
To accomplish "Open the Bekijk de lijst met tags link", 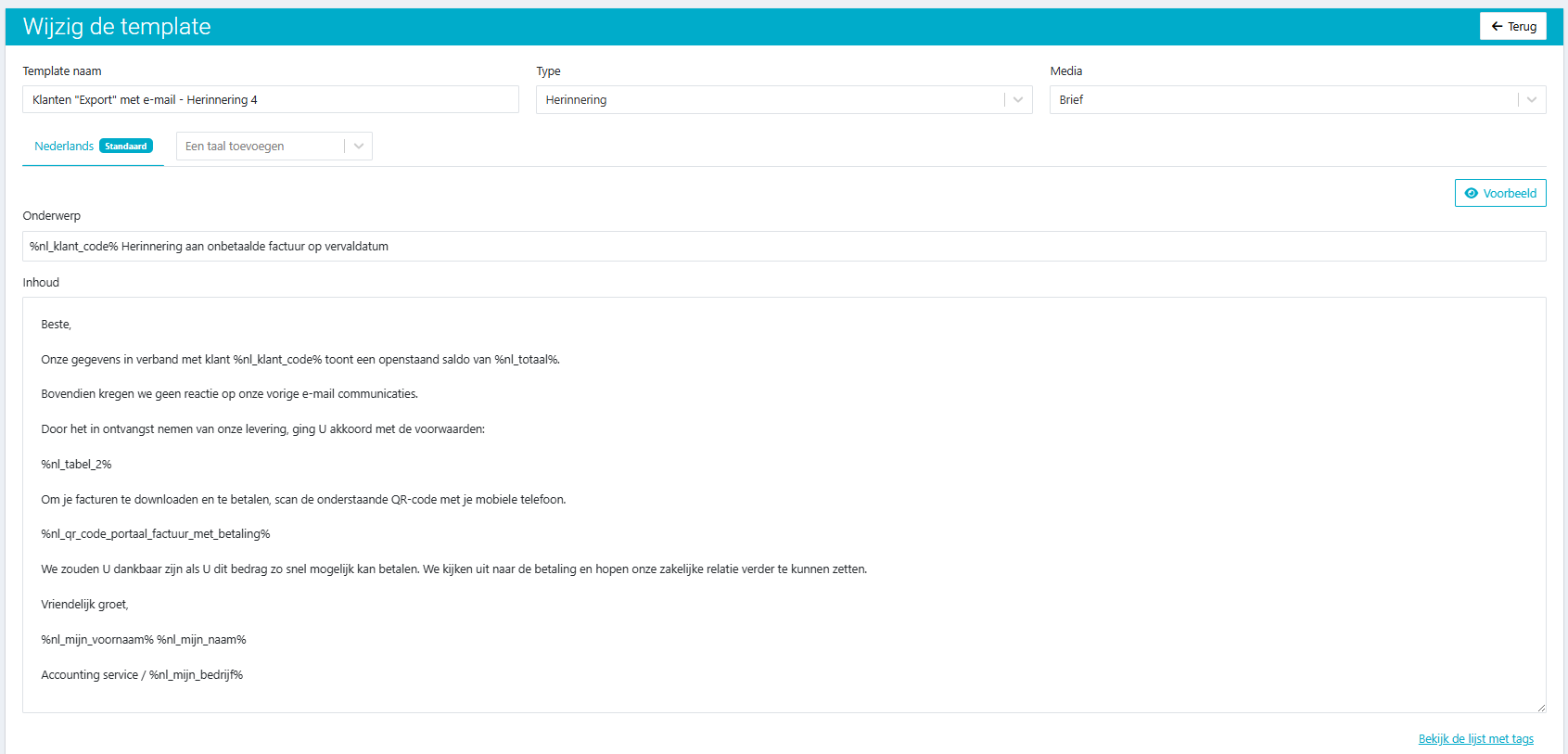I will point(1475,738).
